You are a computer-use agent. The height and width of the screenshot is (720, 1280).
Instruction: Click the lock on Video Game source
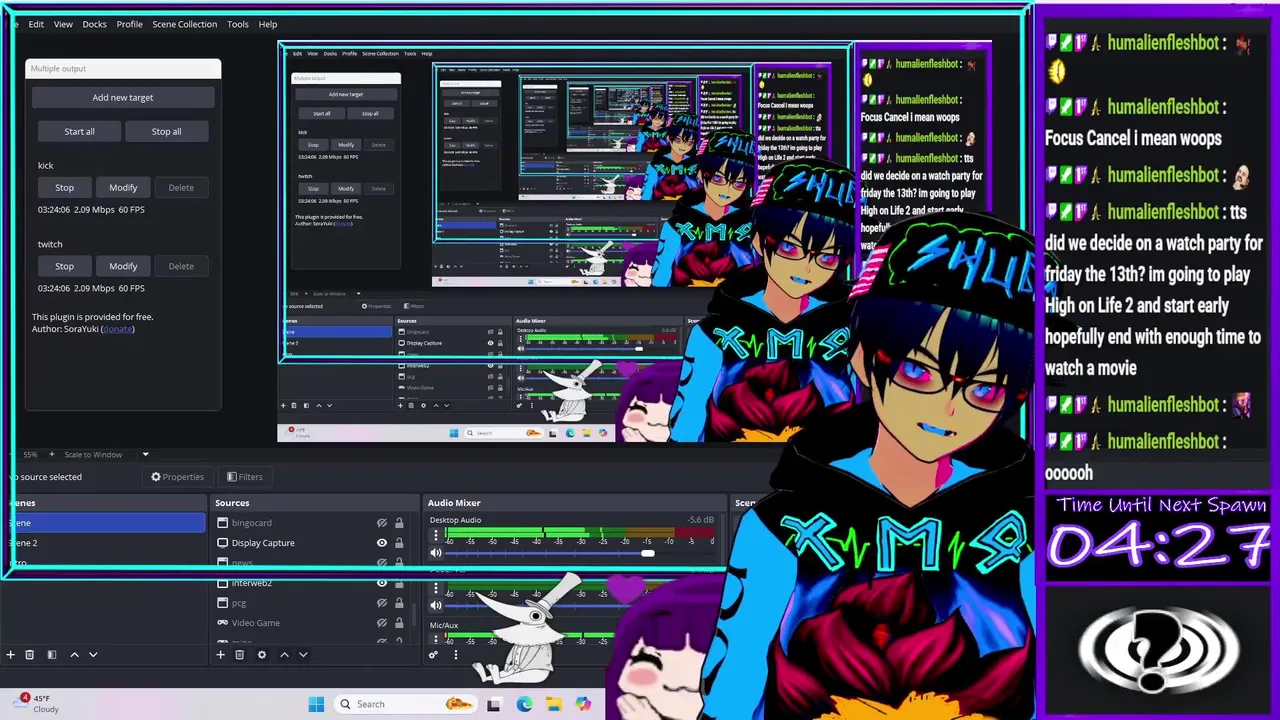tap(399, 623)
